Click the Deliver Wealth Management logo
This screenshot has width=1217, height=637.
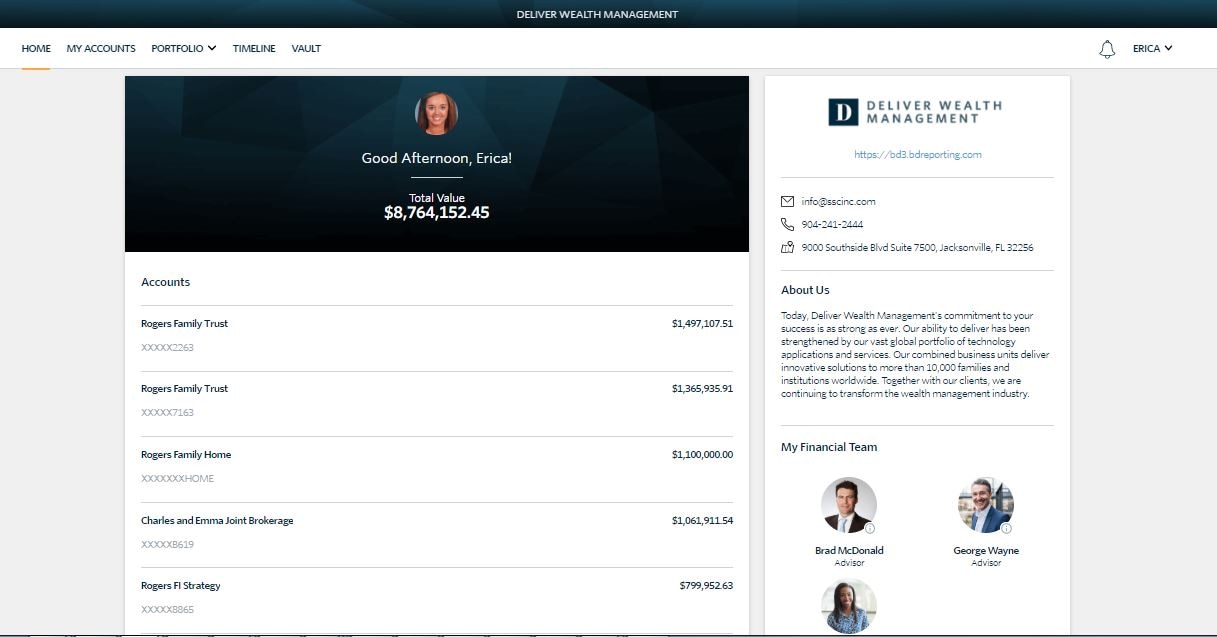(x=916, y=111)
